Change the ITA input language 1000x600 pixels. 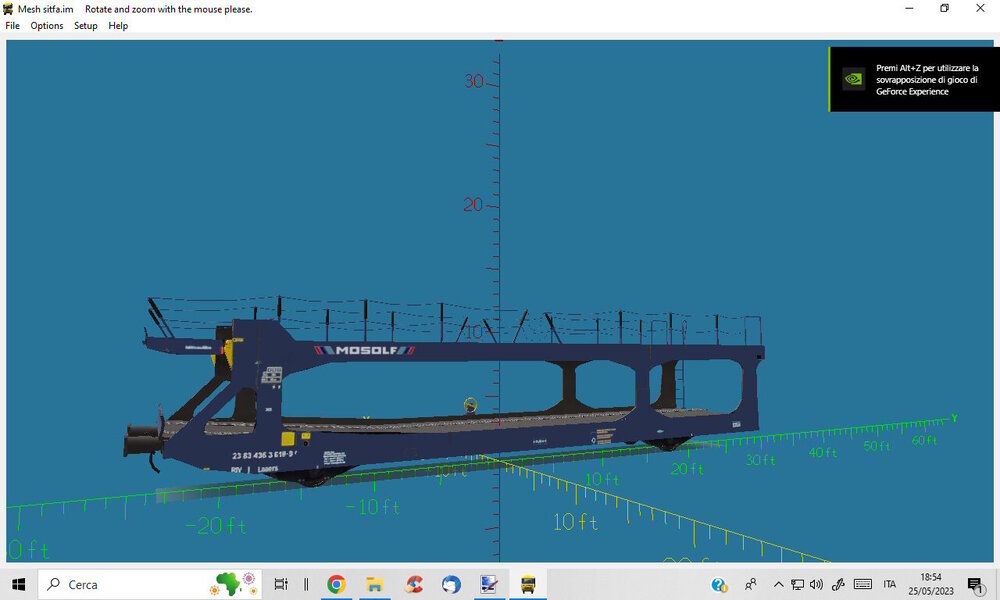pos(890,584)
